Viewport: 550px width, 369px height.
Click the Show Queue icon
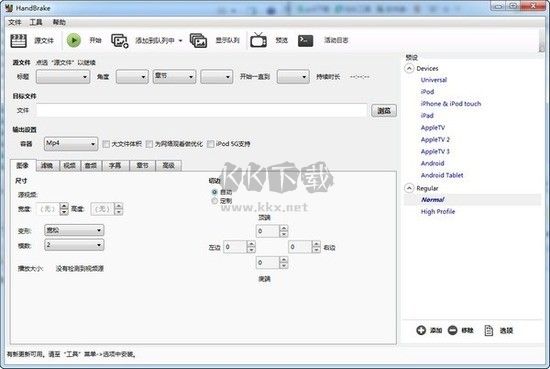click(198, 41)
